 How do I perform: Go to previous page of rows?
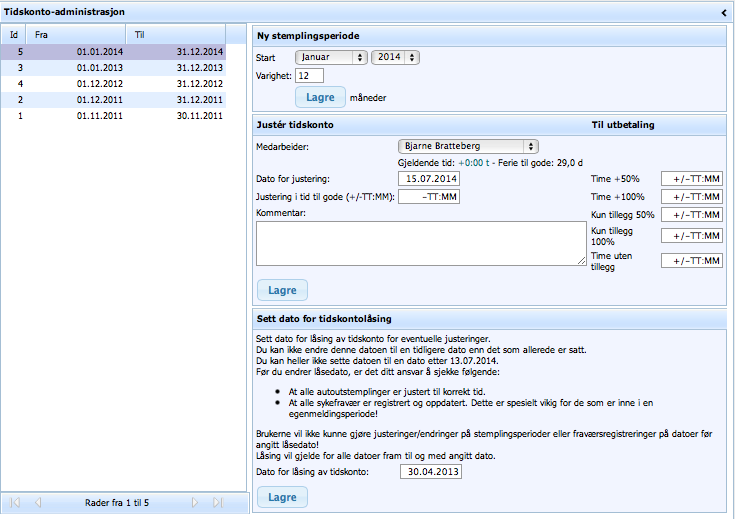(38, 502)
